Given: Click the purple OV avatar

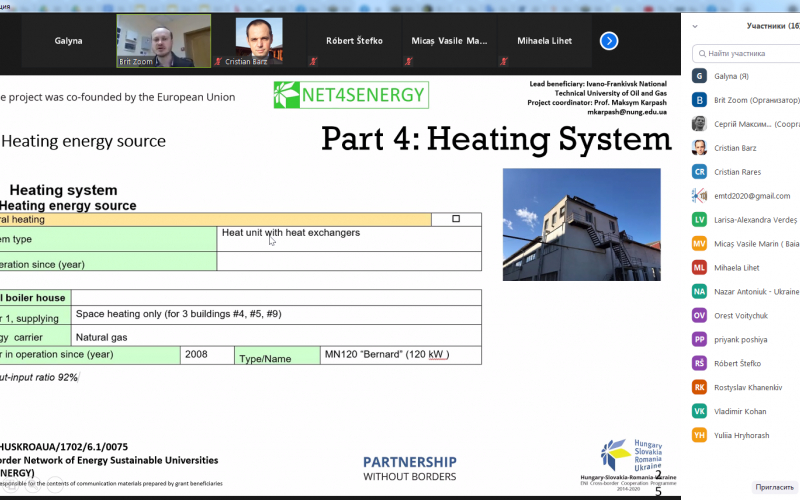Looking at the screenshot, I should coord(699,316).
